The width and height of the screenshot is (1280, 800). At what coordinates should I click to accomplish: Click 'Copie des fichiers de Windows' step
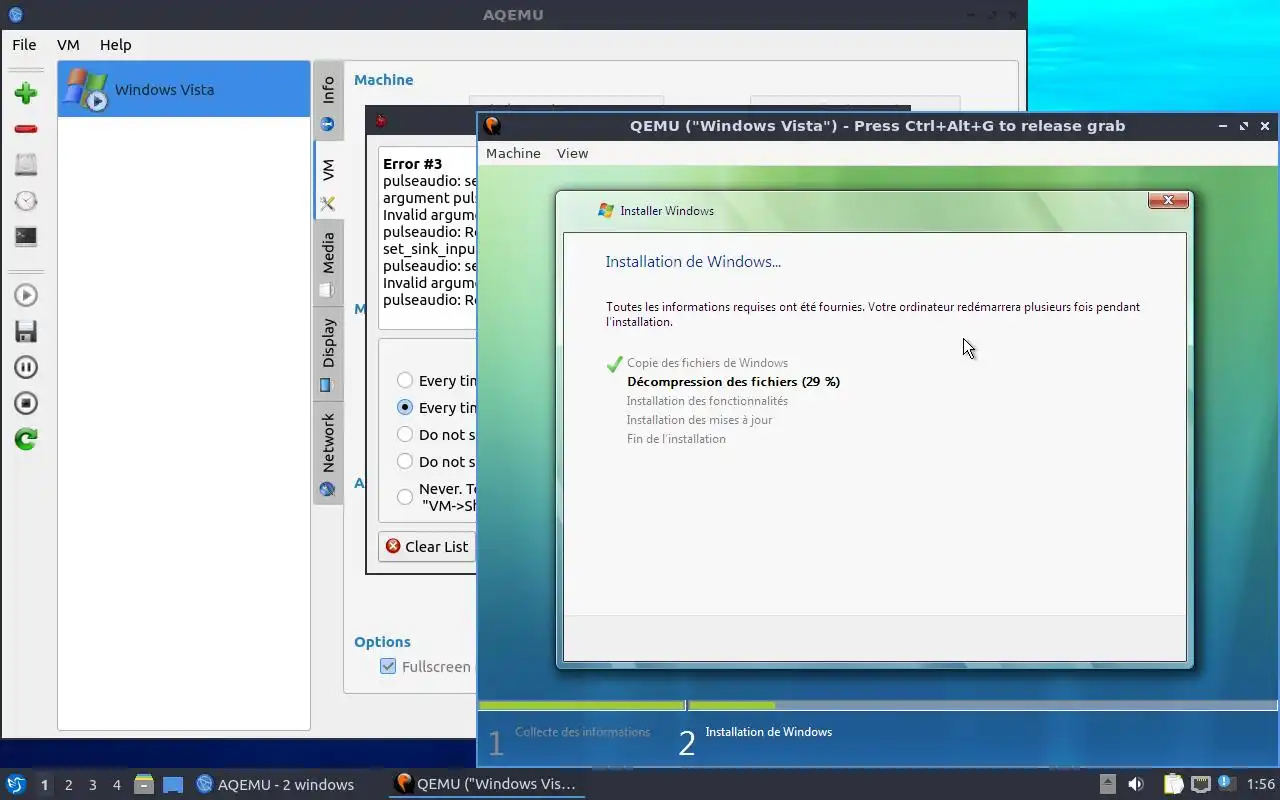click(x=707, y=363)
